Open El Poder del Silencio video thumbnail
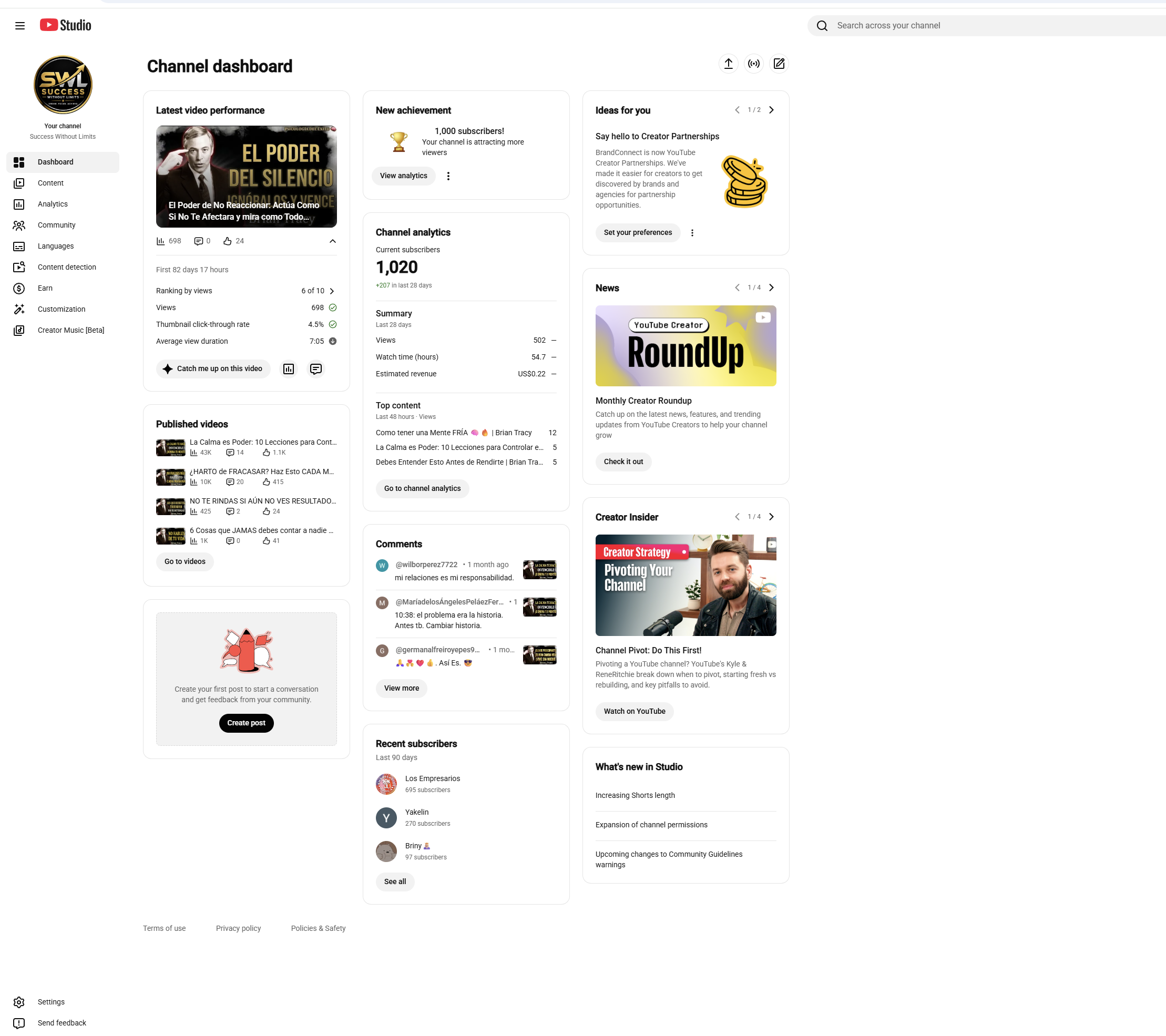1166x1036 pixels. (247, 177)
